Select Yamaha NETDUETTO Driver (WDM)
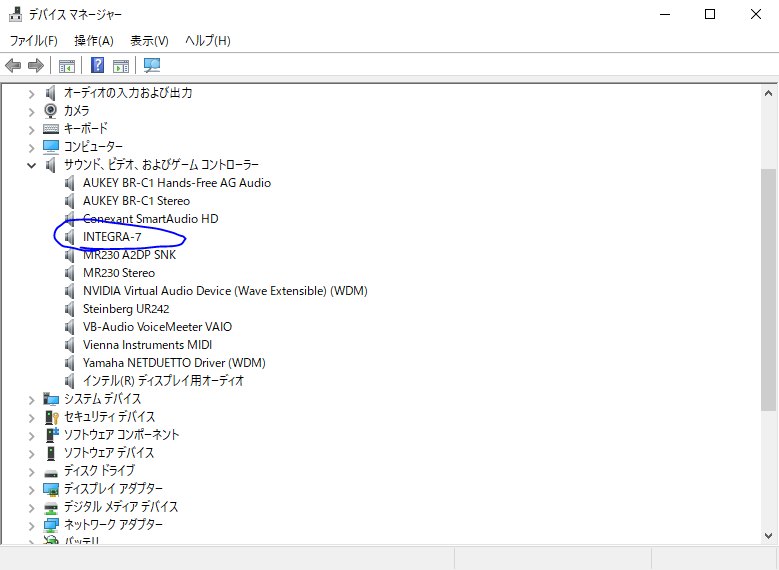 pyautogui.click(x=174, y=363)
